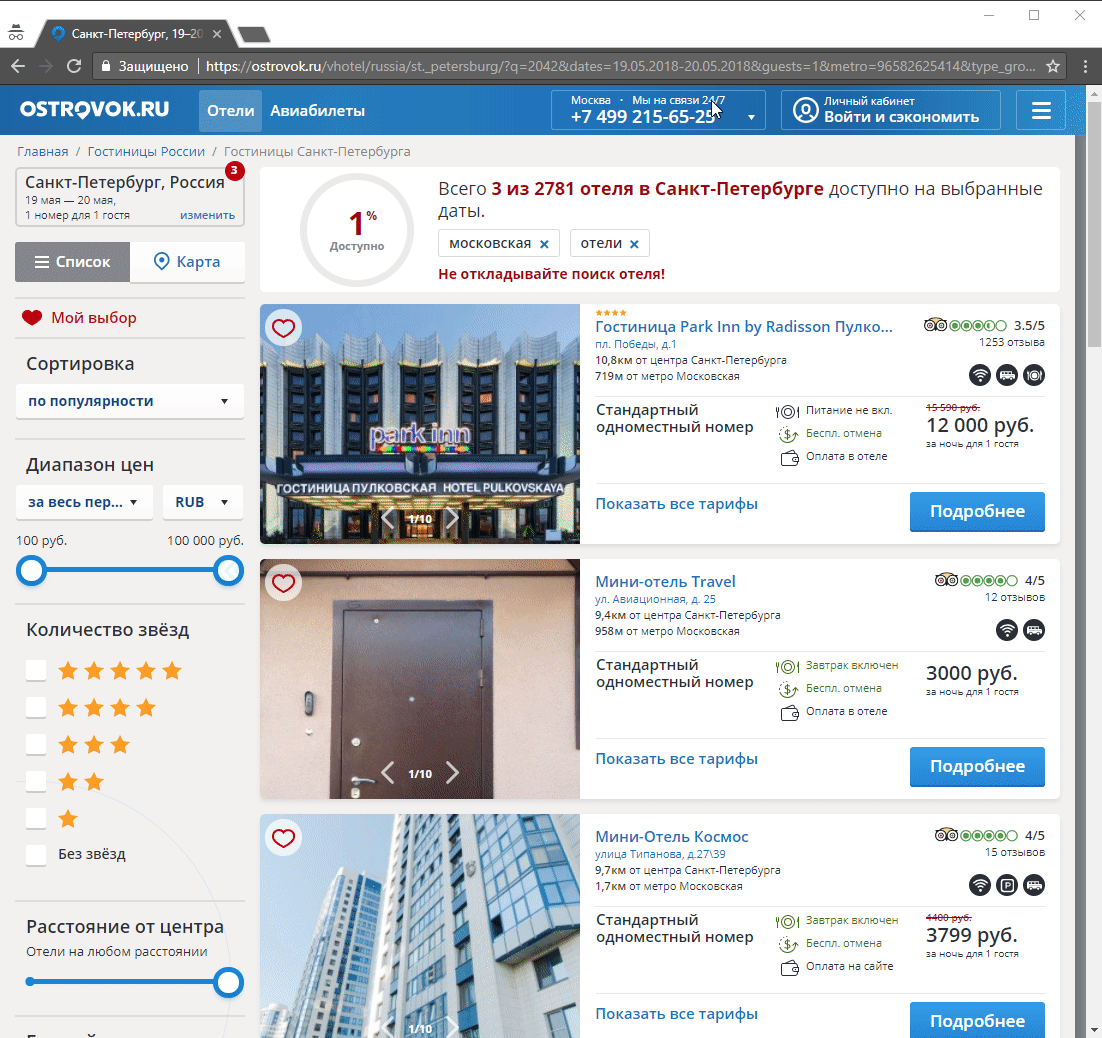Add Мини-Отель Космос to favorites heart
This screenshot has height=1038, width=1102.
[x=283, y=838]
